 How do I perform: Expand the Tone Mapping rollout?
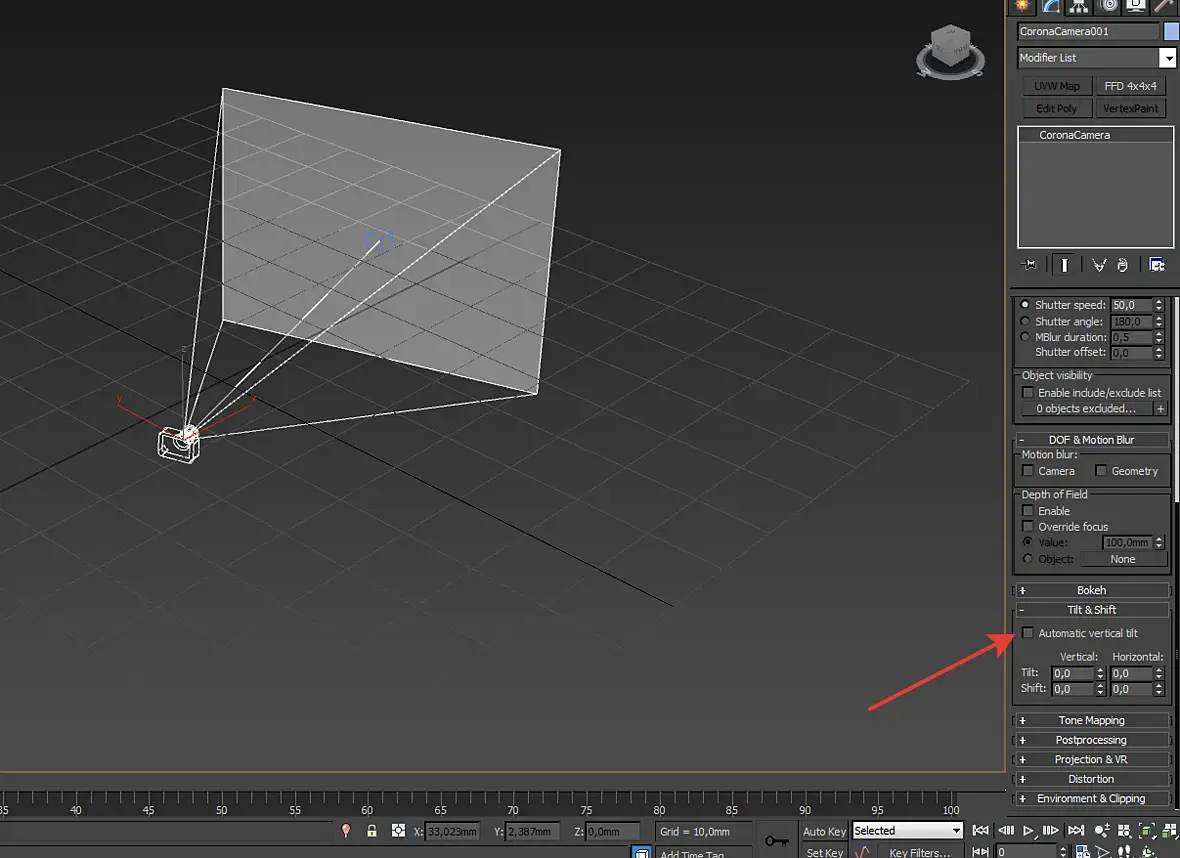pos(1091,720)
